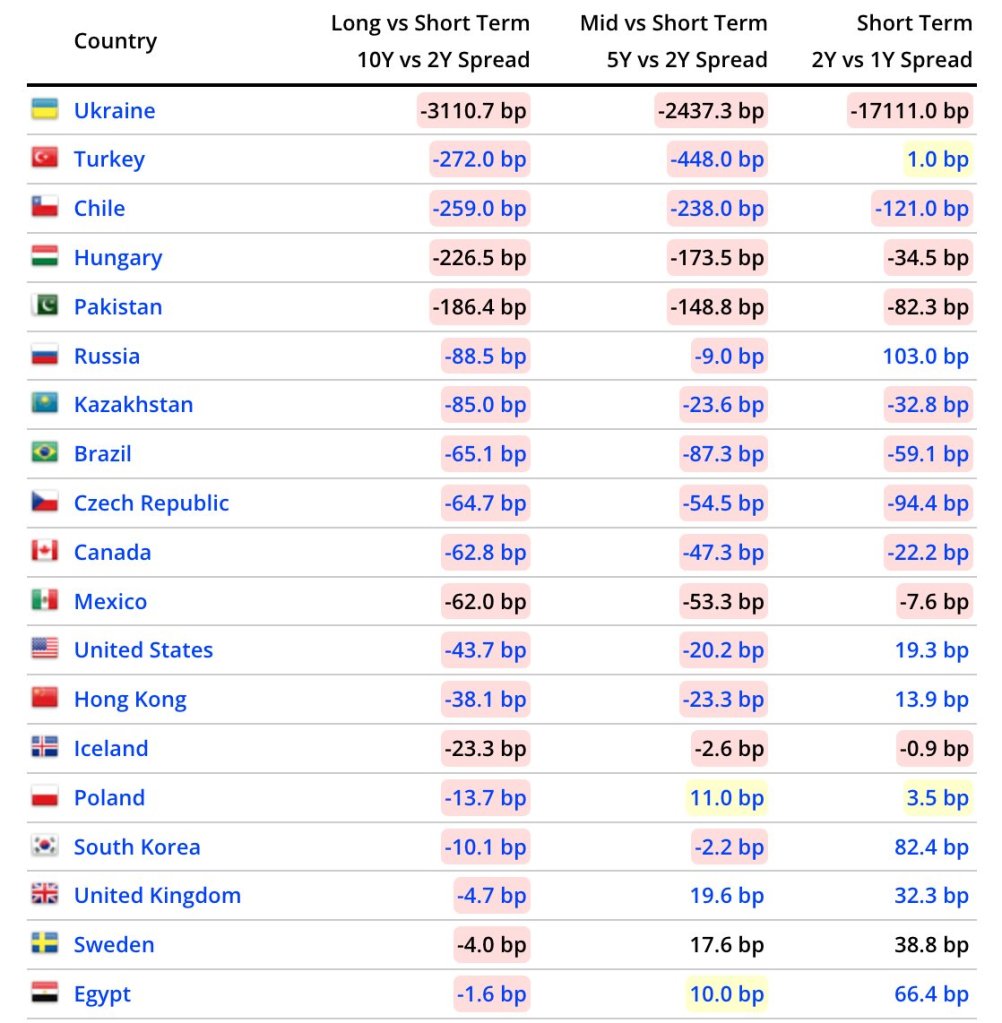1002x1023 pixels.
Task: Click the Egypt flag icon
Action: tap(44, 993)
